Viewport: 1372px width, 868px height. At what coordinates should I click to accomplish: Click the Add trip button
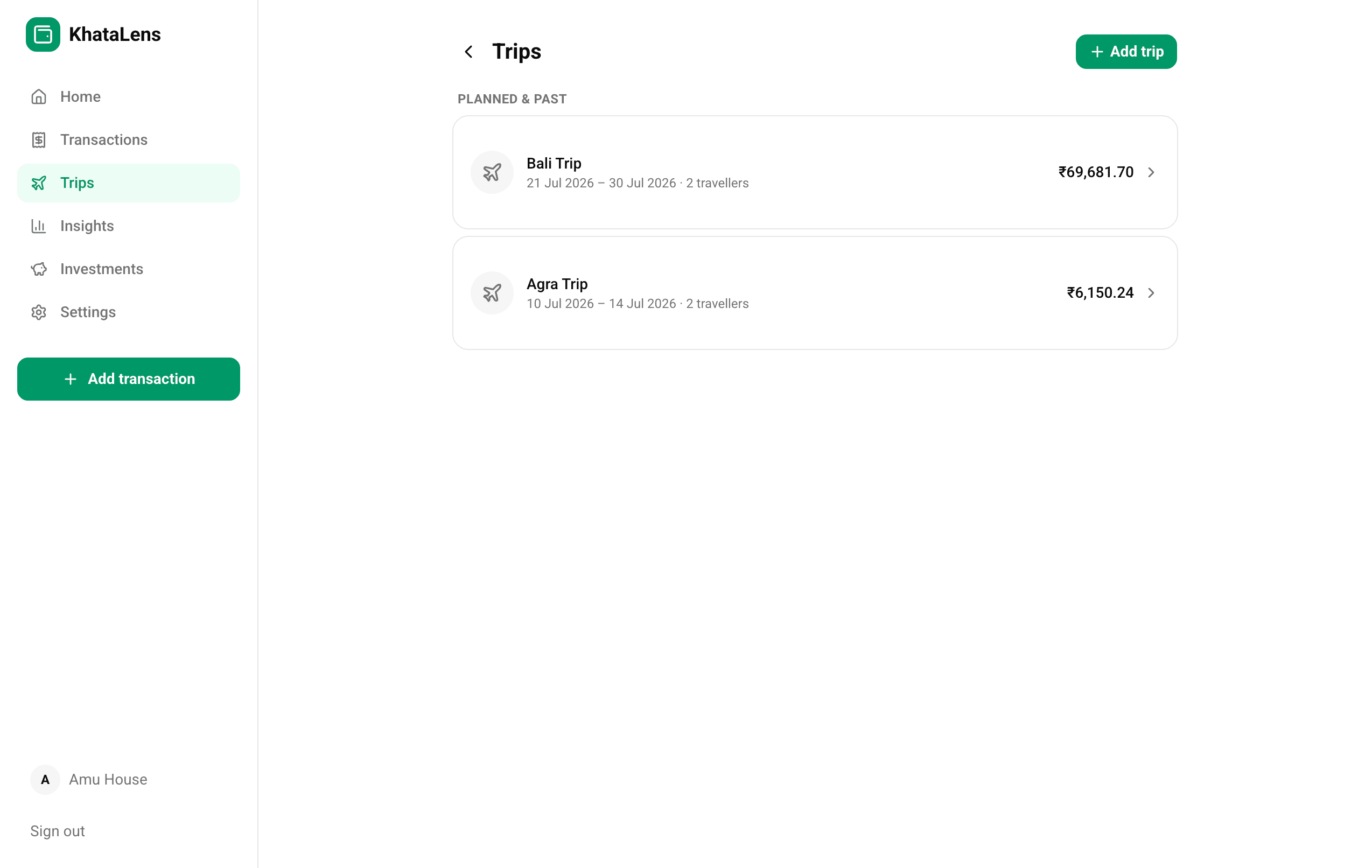[1126, 52]
